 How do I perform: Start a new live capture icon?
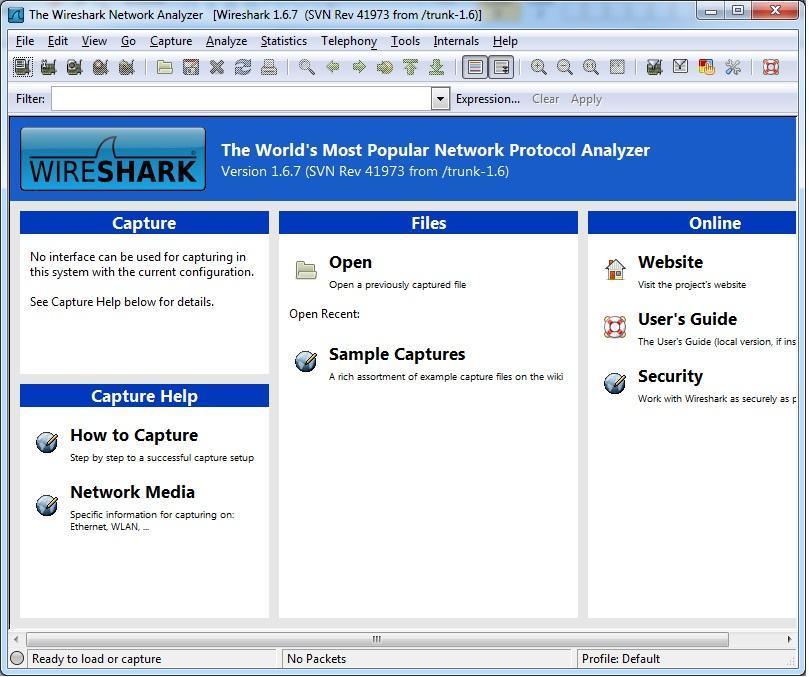(74, 67)
